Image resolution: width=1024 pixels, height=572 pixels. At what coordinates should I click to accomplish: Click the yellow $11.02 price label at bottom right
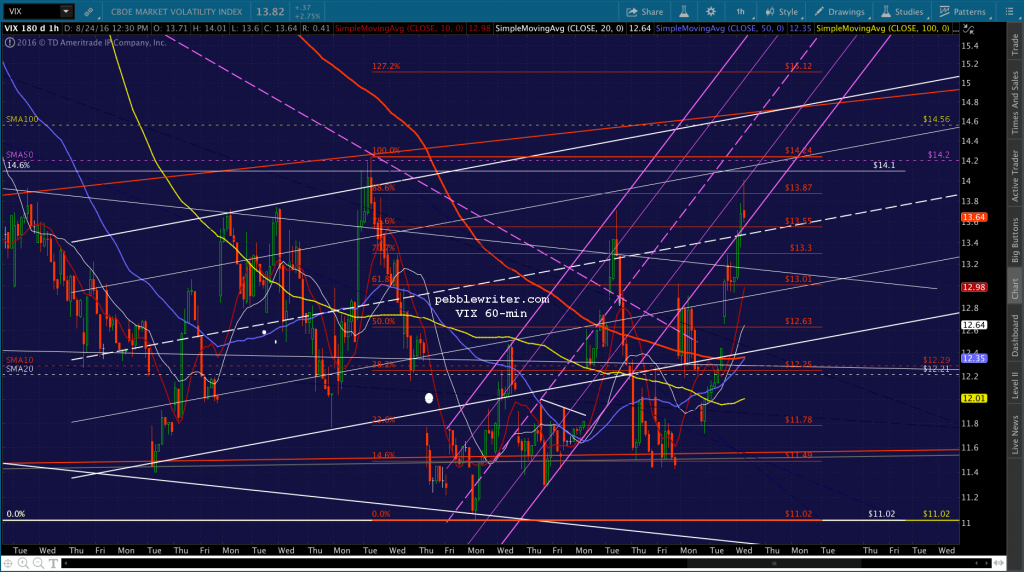(936, 515)
